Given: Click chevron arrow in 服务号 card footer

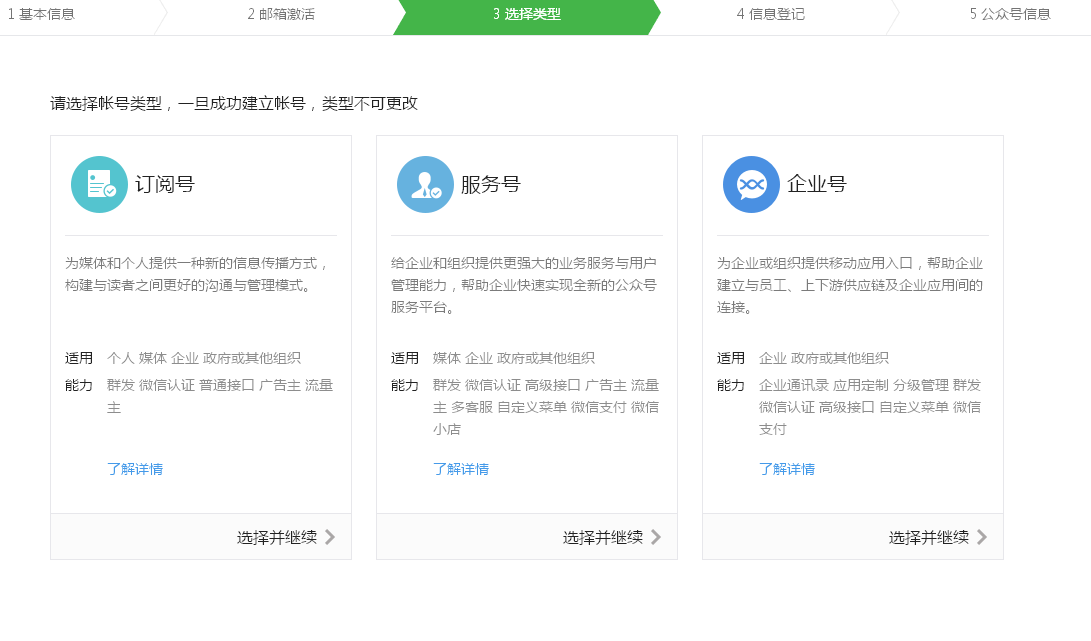Looking at the screenshot, I should click(656, 537).
